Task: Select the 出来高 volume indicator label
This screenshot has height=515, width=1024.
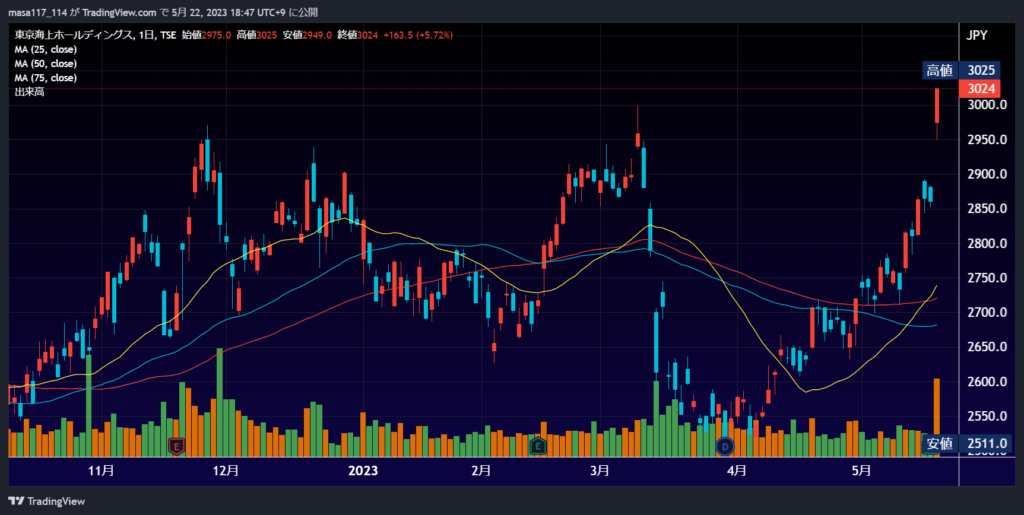Action: [x=29, y=92]
